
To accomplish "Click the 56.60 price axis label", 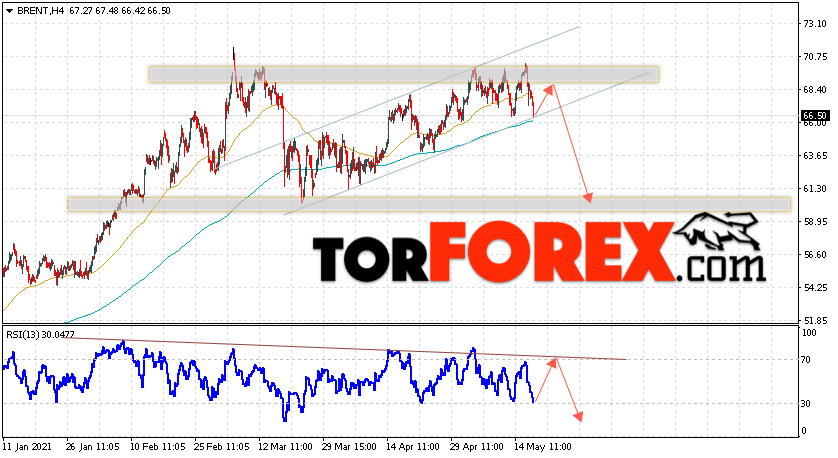I will [x=815, y=255].
